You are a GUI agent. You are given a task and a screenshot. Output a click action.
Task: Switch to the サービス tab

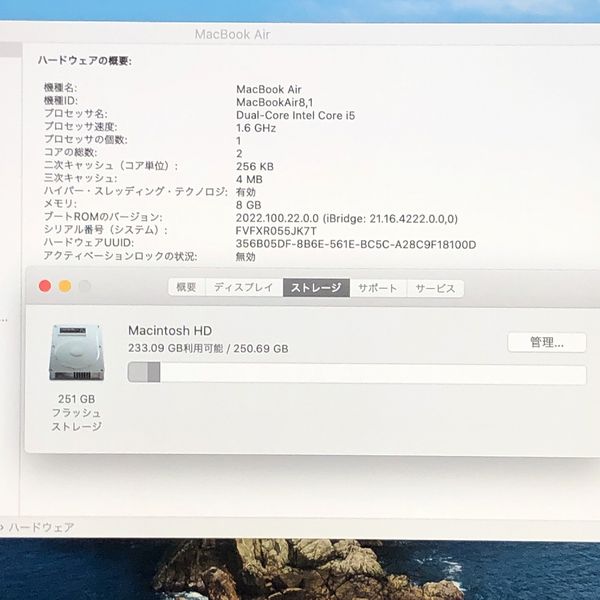tap(435, 288)
